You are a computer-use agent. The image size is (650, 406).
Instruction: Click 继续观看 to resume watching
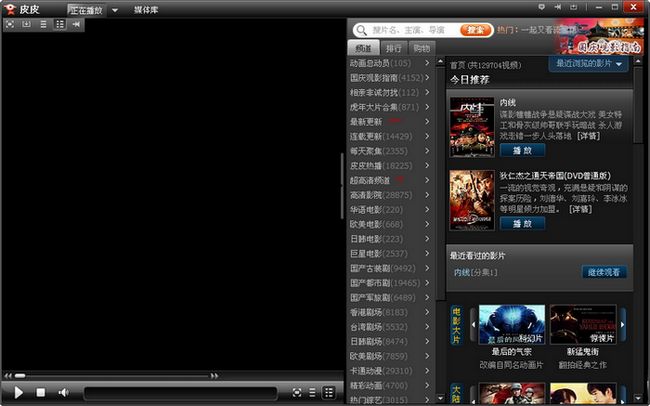pyautogui.click(x=604, y=272)
